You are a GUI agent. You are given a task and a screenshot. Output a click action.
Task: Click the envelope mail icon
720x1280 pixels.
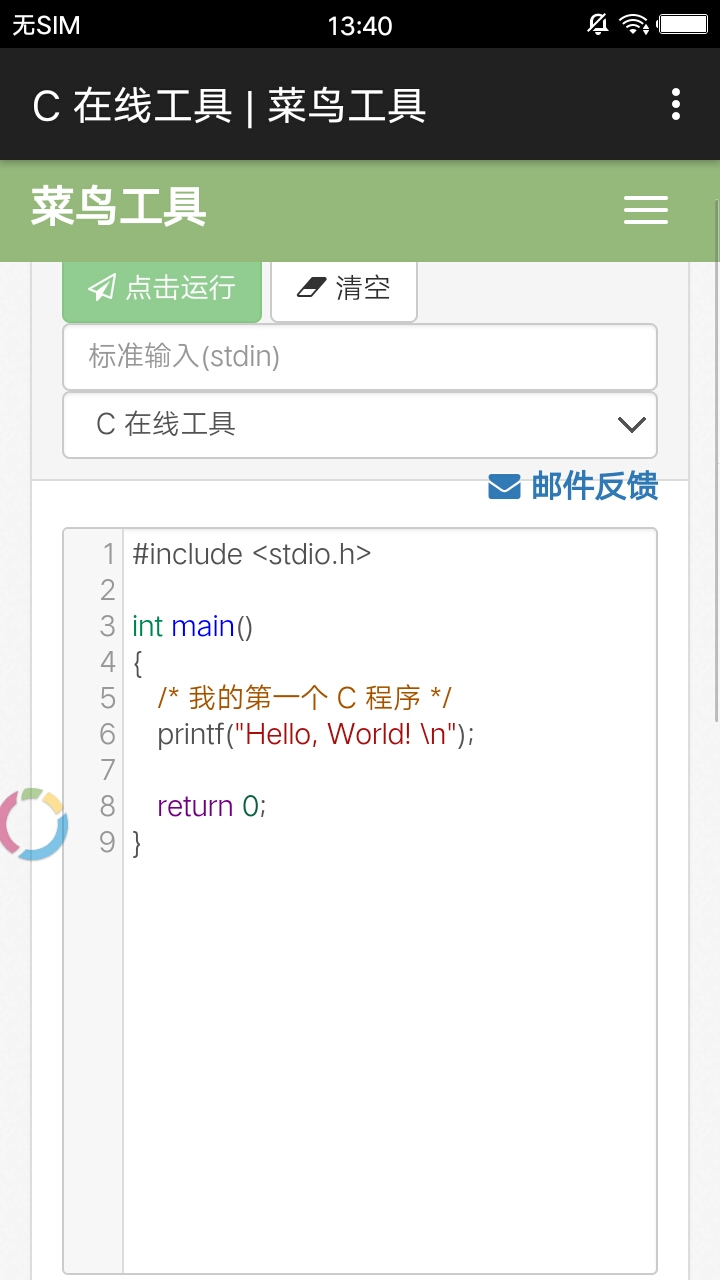[x=504, y=487]
